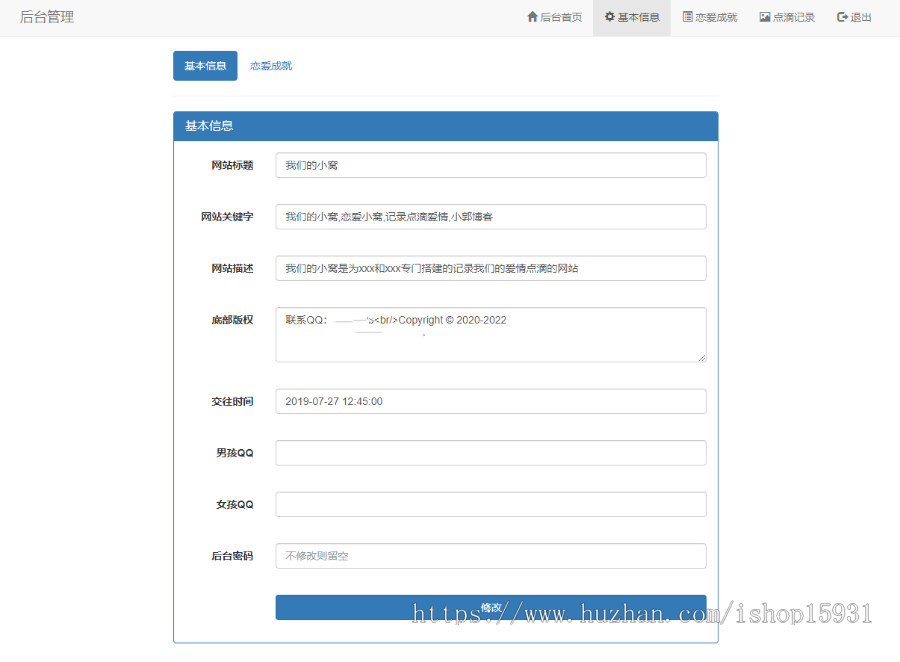
Task: Click the gear icon beside 基本信息 in navbar
Action: 610,17
